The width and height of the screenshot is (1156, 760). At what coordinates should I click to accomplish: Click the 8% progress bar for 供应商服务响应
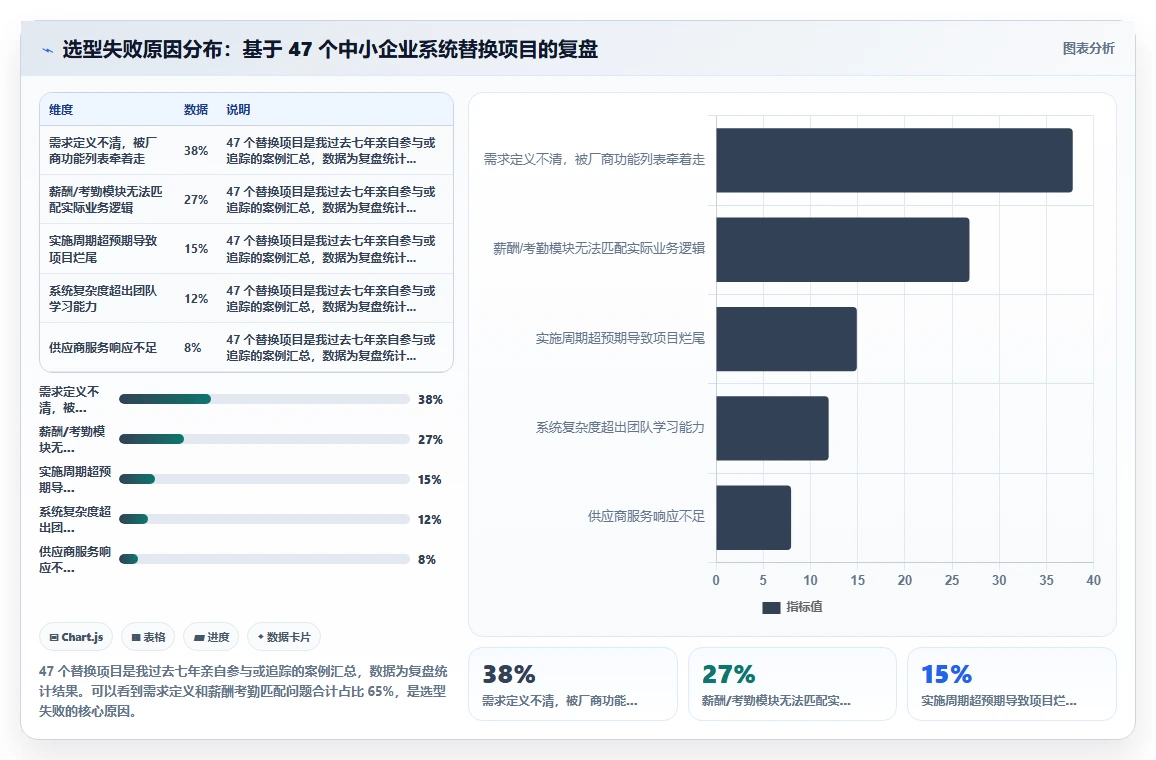pyautogui.click(x=264, y=559)
